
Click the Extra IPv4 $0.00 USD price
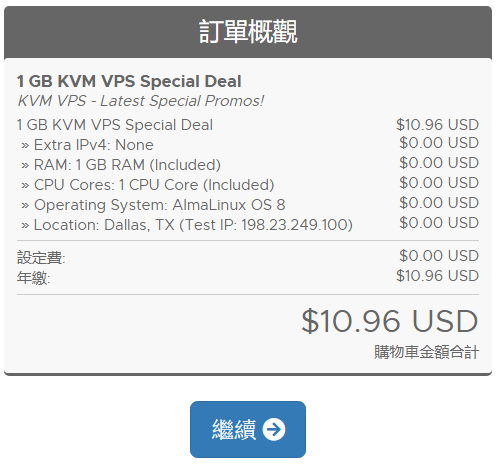tap(439, 143)
